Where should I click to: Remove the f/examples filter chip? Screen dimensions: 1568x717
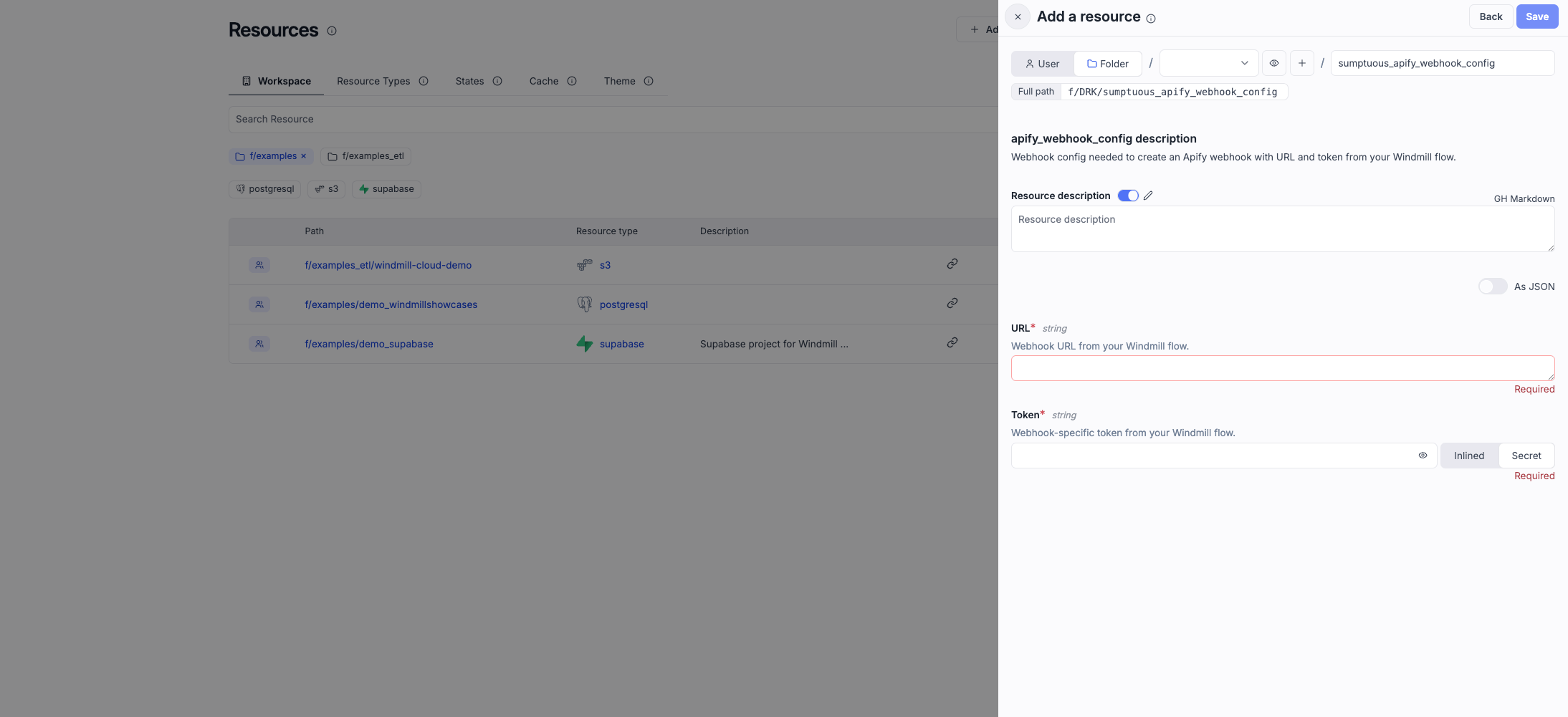pyautogui.click(x=302, y=155)
